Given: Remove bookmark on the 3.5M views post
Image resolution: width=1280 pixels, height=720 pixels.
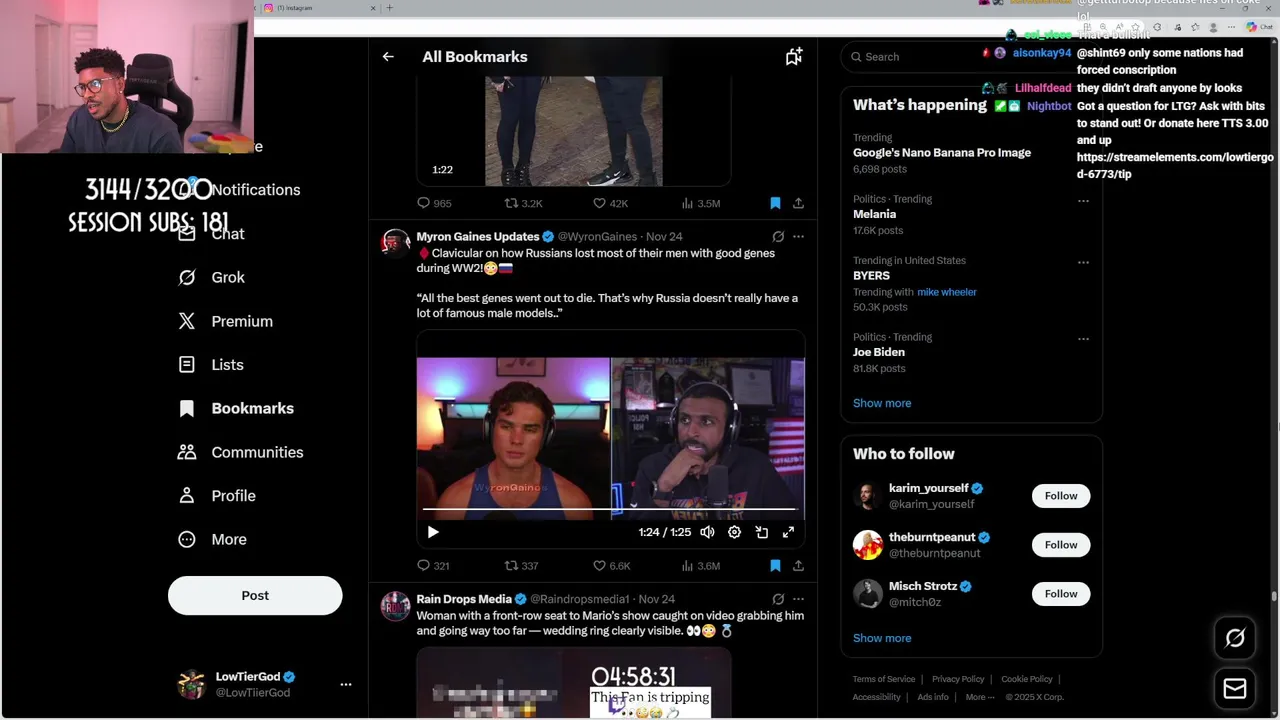Looking at the screenshot, I should [x=775, y=203].
